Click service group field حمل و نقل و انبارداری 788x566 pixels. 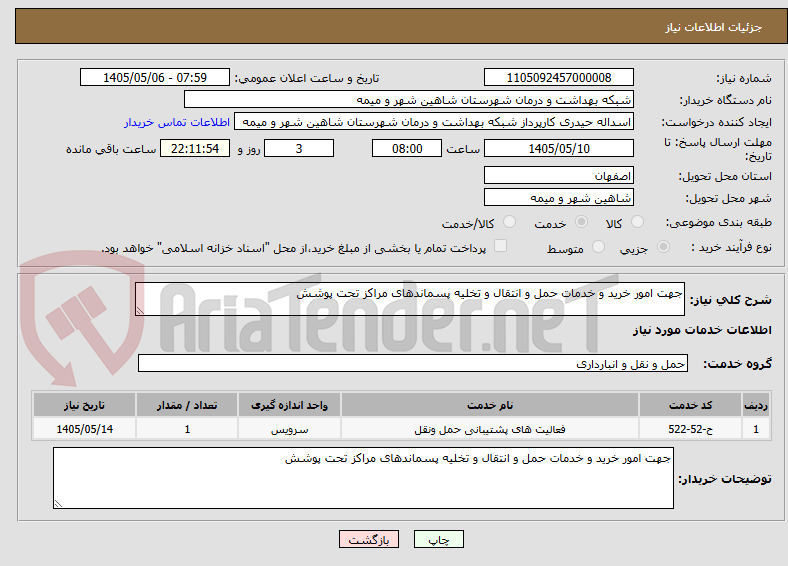click(x=413, y=363)
